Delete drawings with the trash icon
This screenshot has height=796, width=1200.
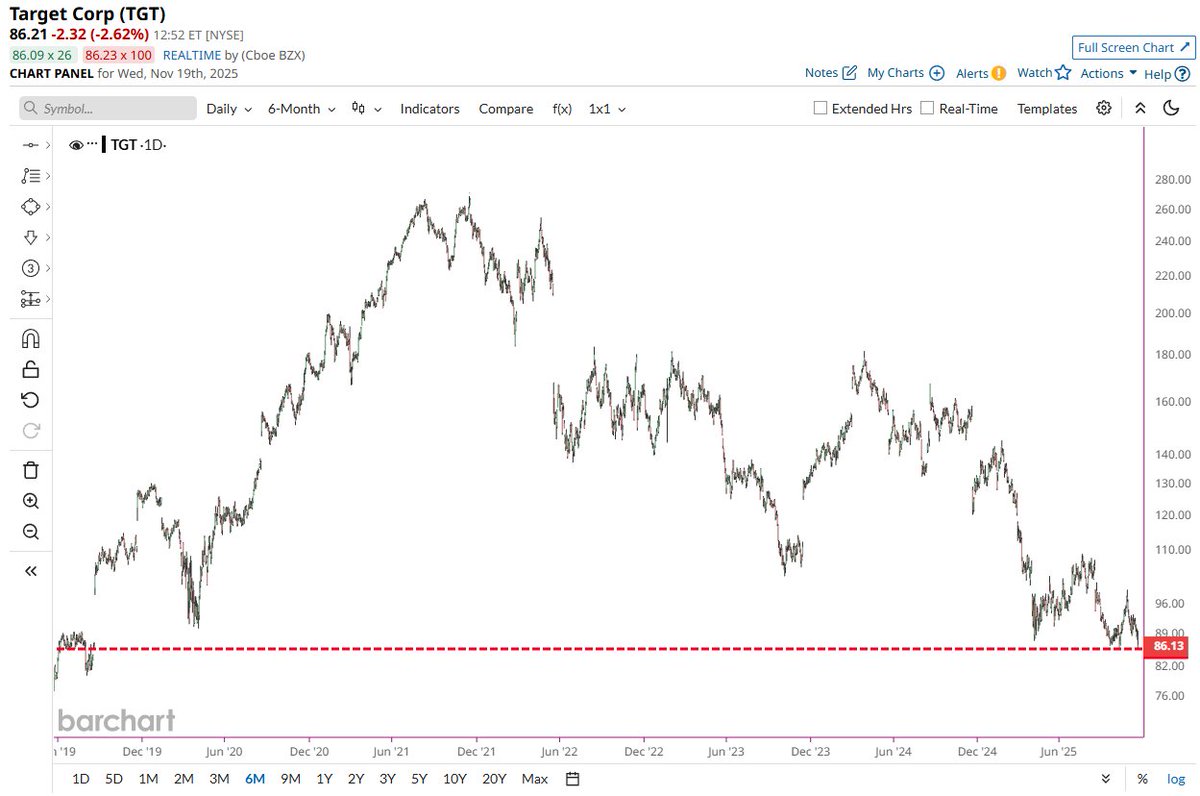[x=30, y=470]
